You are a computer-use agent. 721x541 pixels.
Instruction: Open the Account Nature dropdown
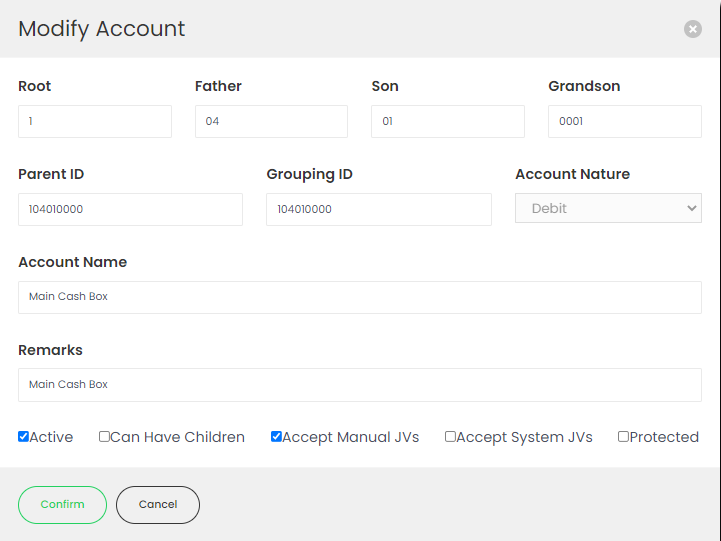pyautogui.click(x=608, y=208)
